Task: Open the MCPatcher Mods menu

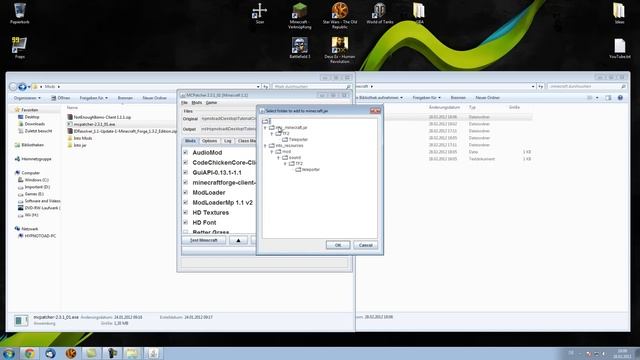Action: [197, 103]
